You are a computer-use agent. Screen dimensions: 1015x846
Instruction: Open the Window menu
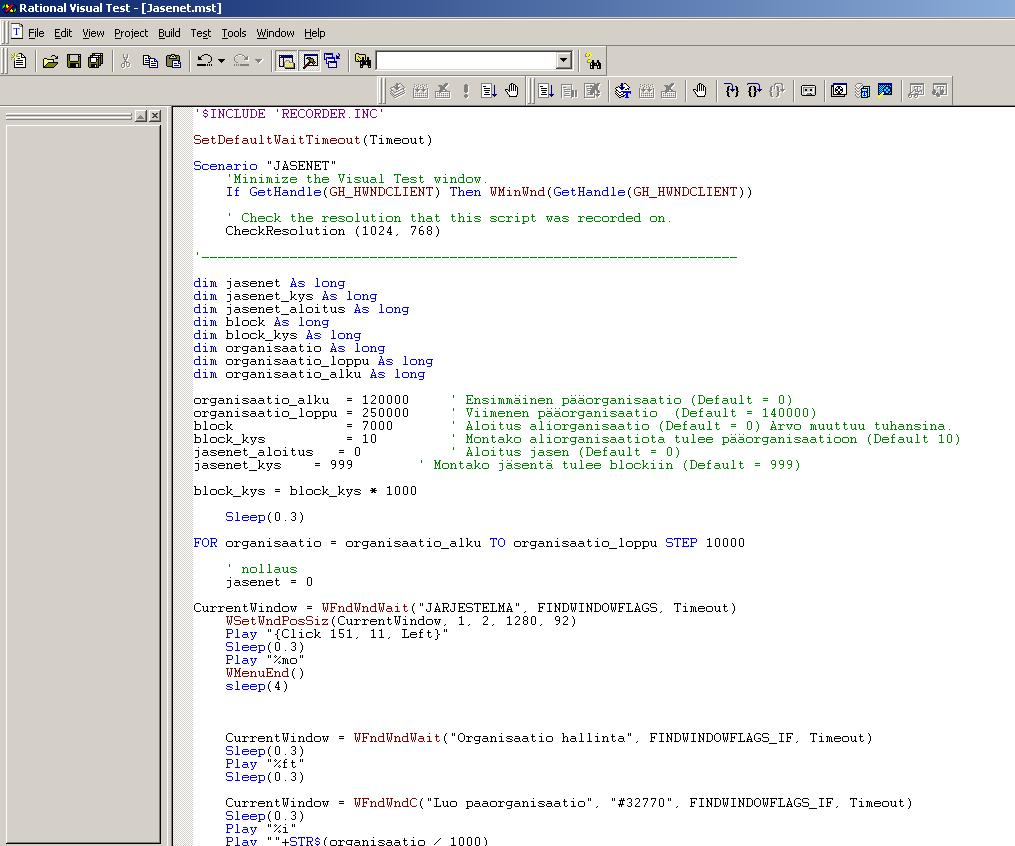click(x=275, y=33)
